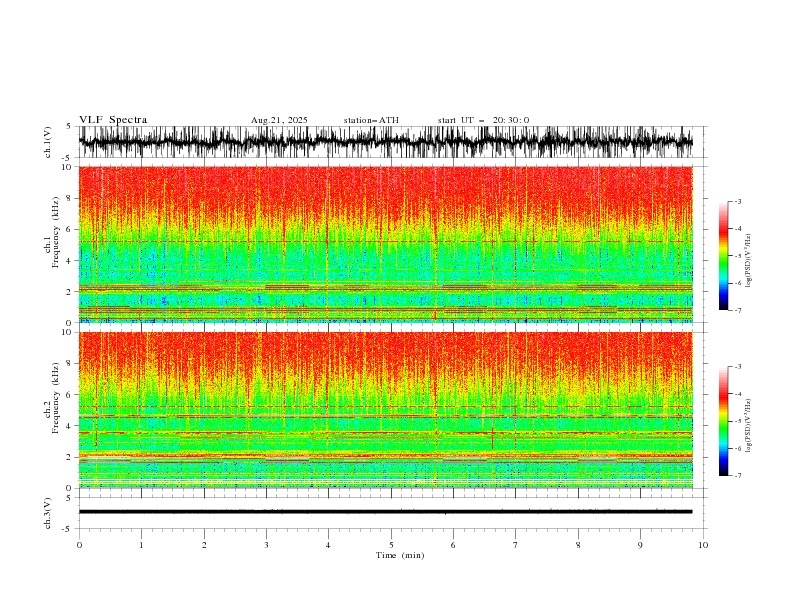Click the "-7" value on ch.2 colorbar

point(737,476)
